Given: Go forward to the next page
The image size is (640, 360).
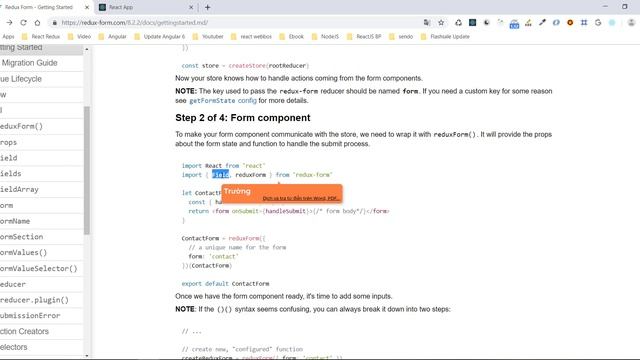Looking at the screenshot, I should pyautogui.click(x=9, y=23).
